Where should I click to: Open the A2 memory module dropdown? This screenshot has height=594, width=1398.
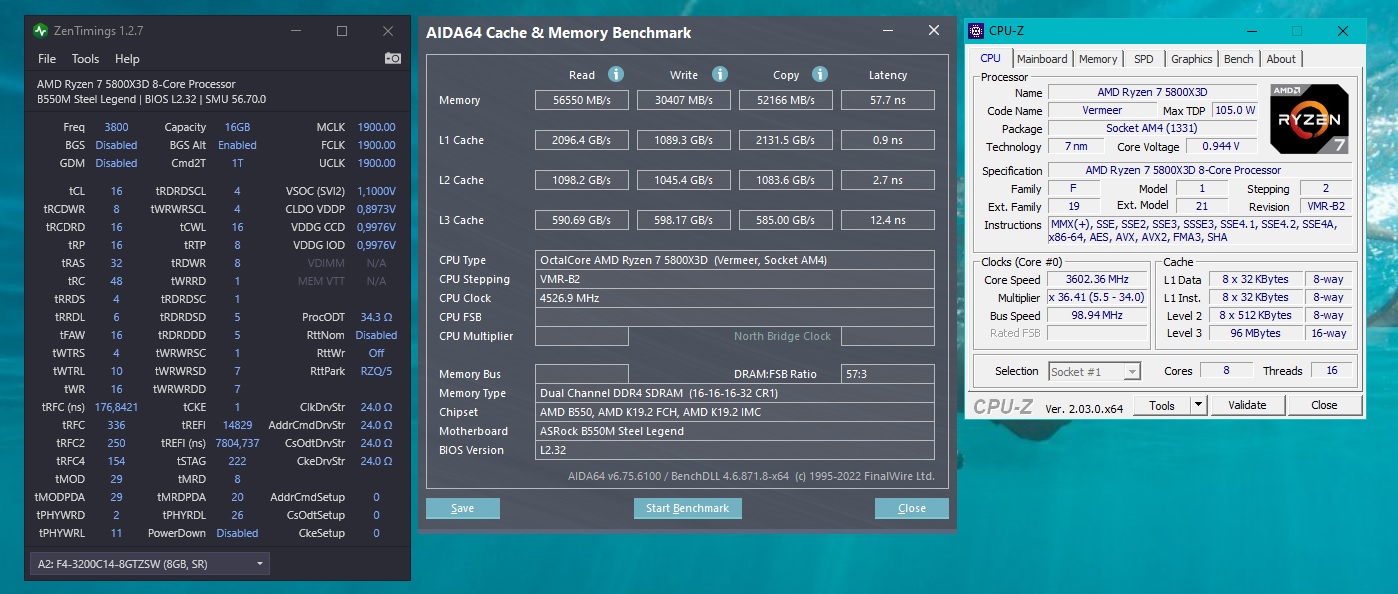pyautogui.click(x=149, y=564)
